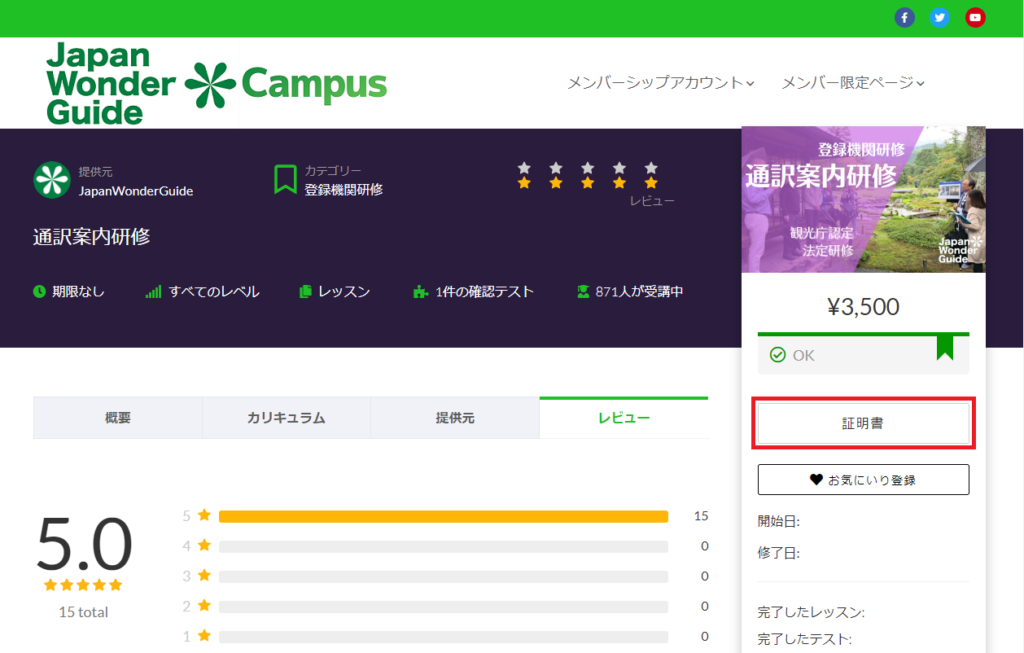Click the 5-star rating bar

coord(443,516)
